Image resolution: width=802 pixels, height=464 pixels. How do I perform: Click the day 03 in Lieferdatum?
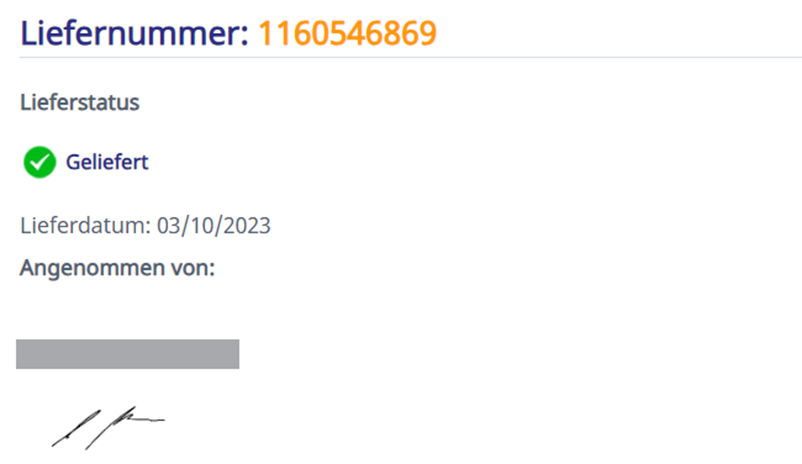pyautogui.click(x=166, y=226)
